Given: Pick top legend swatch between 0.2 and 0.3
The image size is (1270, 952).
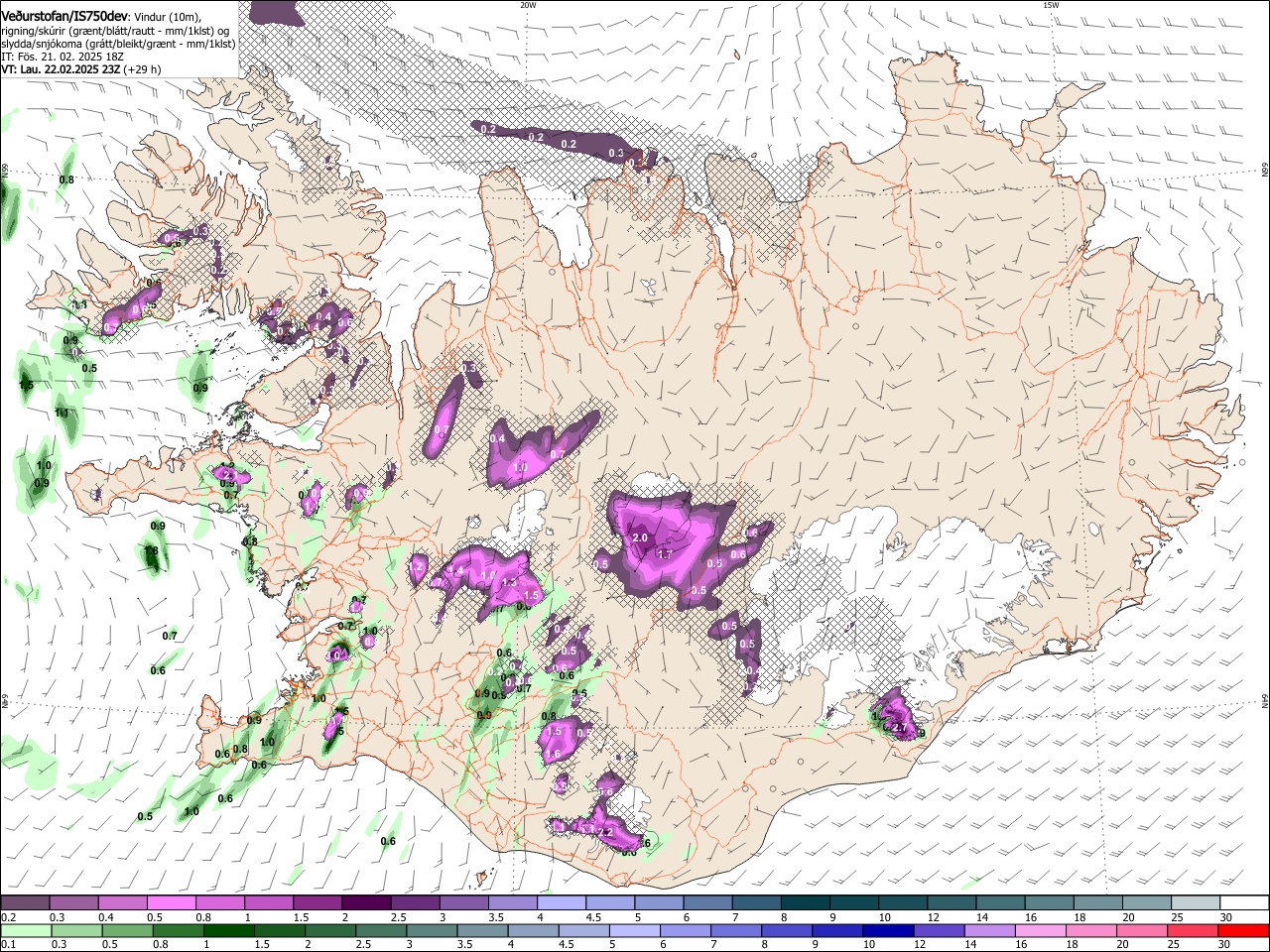Looking at the screenshot, I should (x=25, y=902).
